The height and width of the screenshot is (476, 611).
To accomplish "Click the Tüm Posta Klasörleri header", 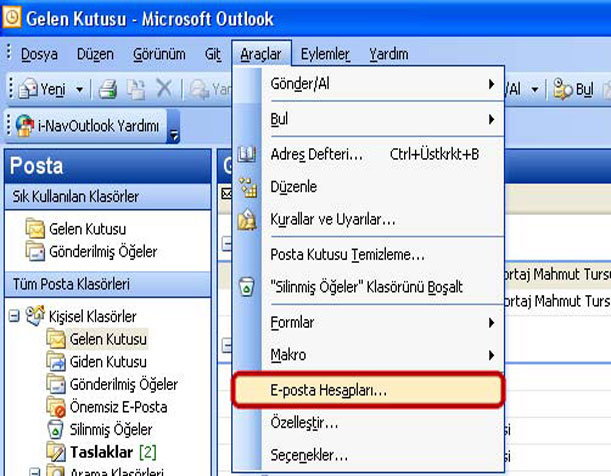I will click(108, 284).
